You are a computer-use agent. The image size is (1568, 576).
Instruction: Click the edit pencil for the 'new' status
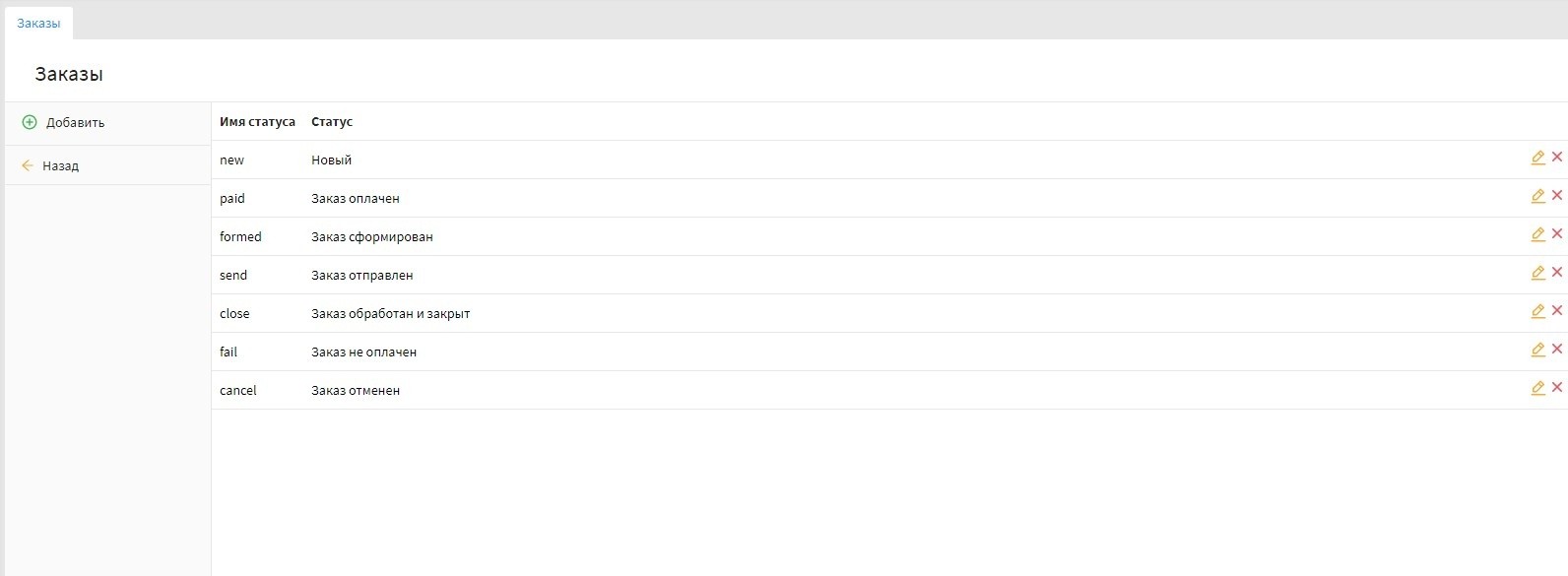click(1537, 158)
